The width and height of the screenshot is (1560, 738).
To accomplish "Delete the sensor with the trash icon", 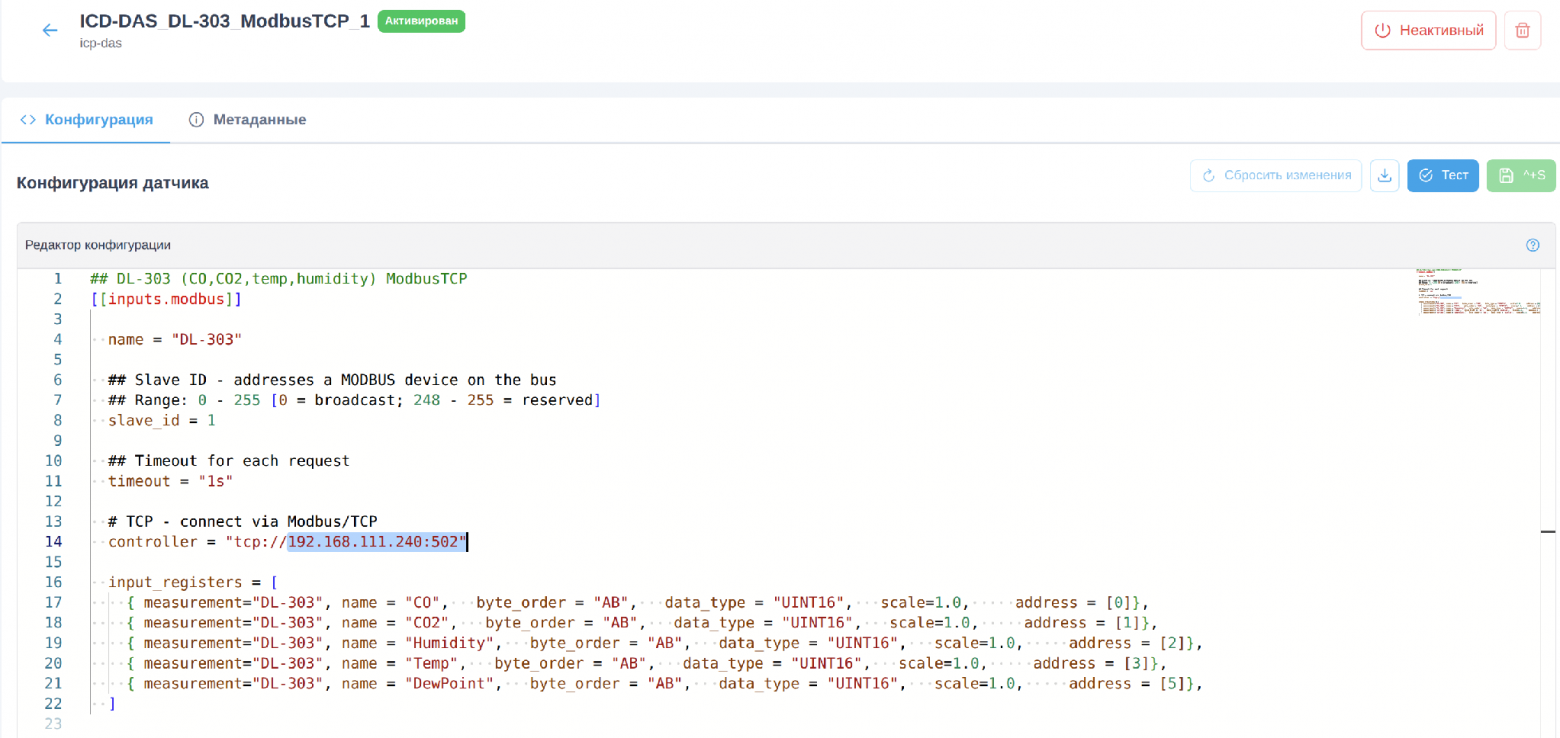I will pos(1523,30).
